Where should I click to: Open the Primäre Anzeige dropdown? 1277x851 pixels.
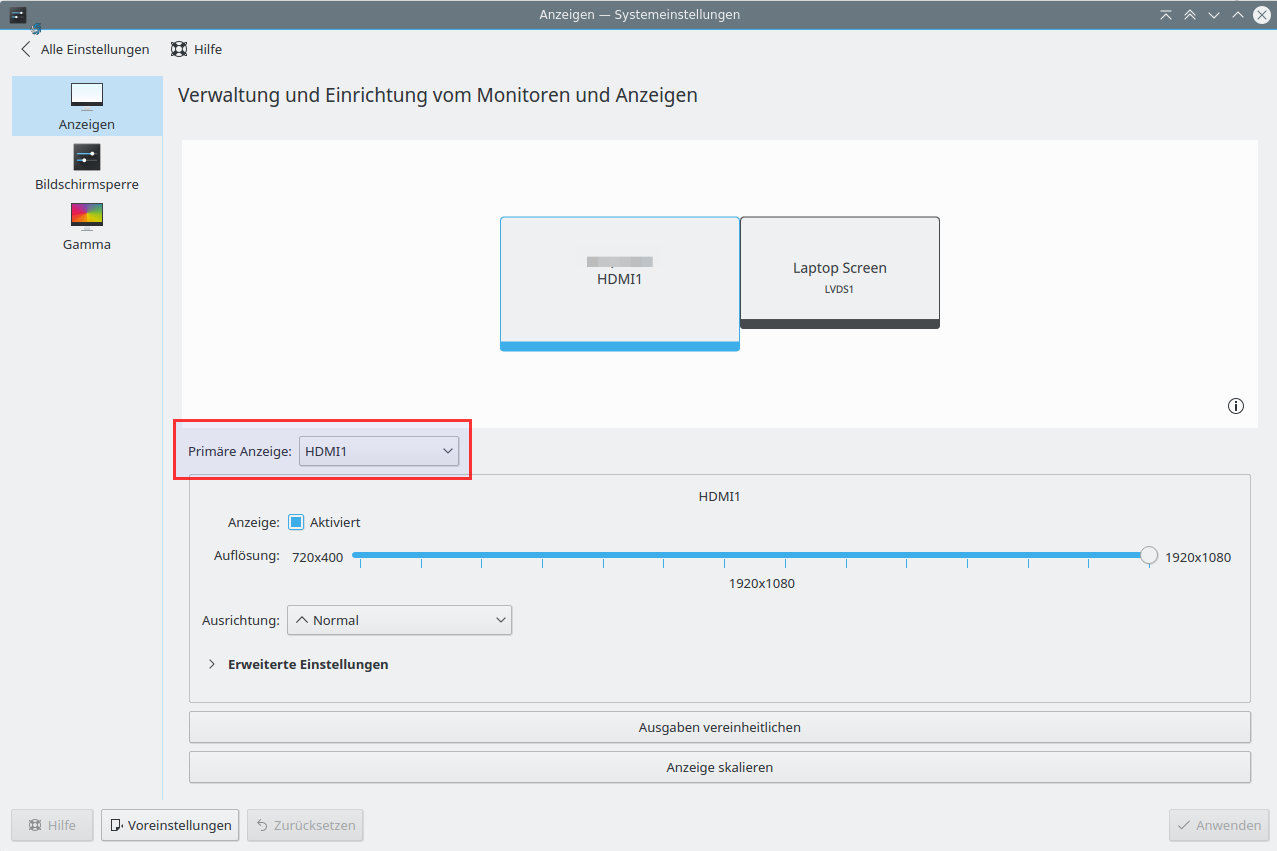378,452
